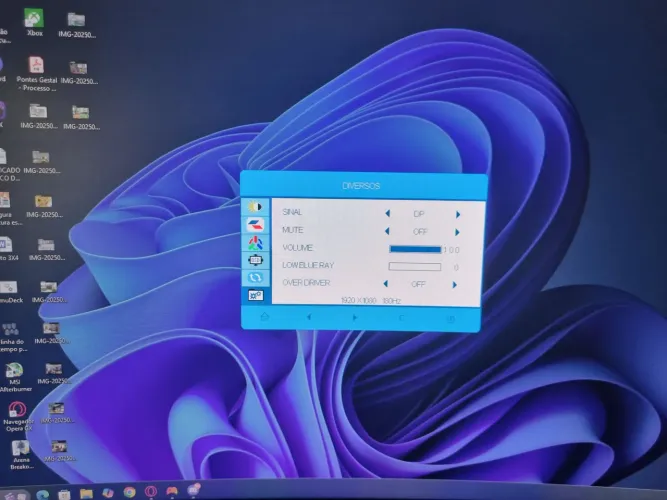Click the reset arrows icon in OSD
The height and width of the screenshot is (500, 667).
(255, 277)
